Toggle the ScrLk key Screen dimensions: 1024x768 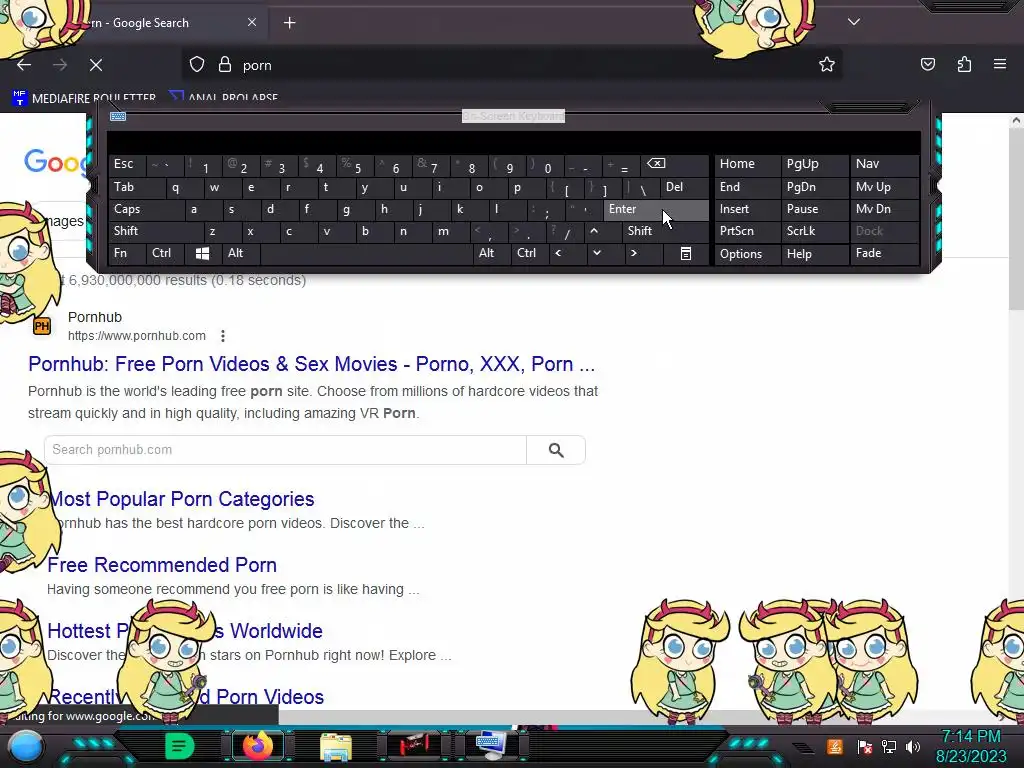[x=814, y=231]
